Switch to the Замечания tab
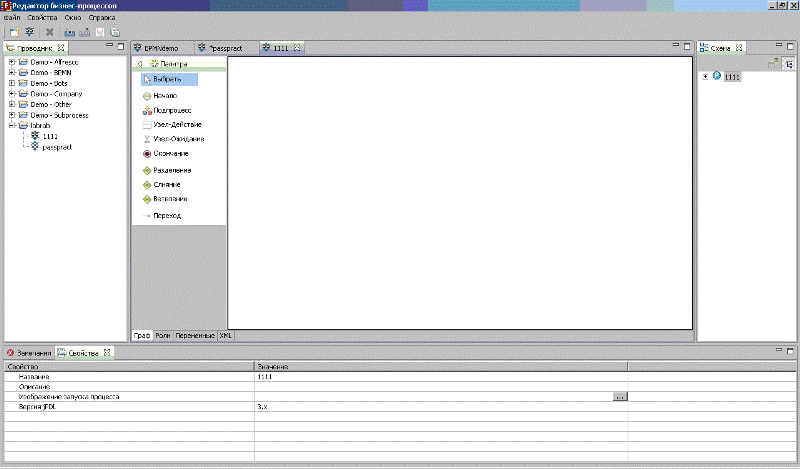The height and width of the screenshot is (469, 800). (30, 353)
